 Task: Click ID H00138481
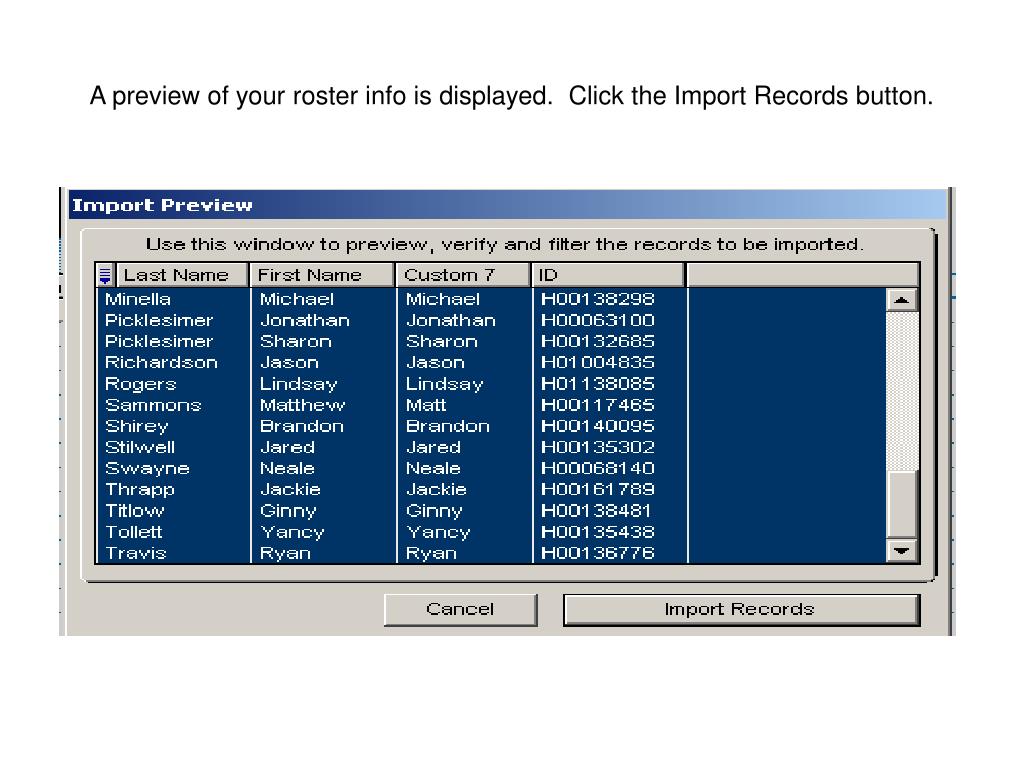(596, 511)
